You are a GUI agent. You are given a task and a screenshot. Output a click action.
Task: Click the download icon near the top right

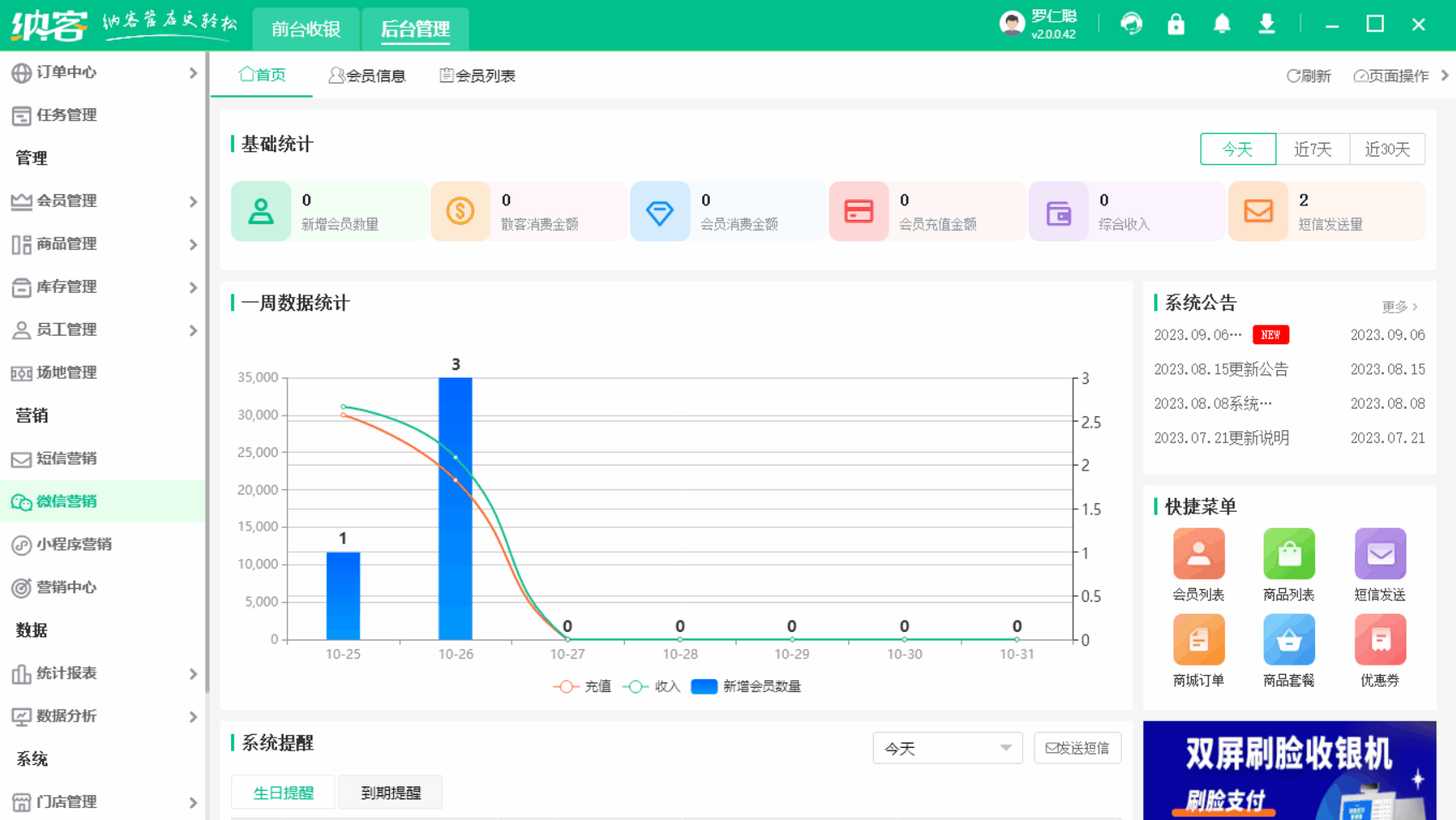(1267, 24)
